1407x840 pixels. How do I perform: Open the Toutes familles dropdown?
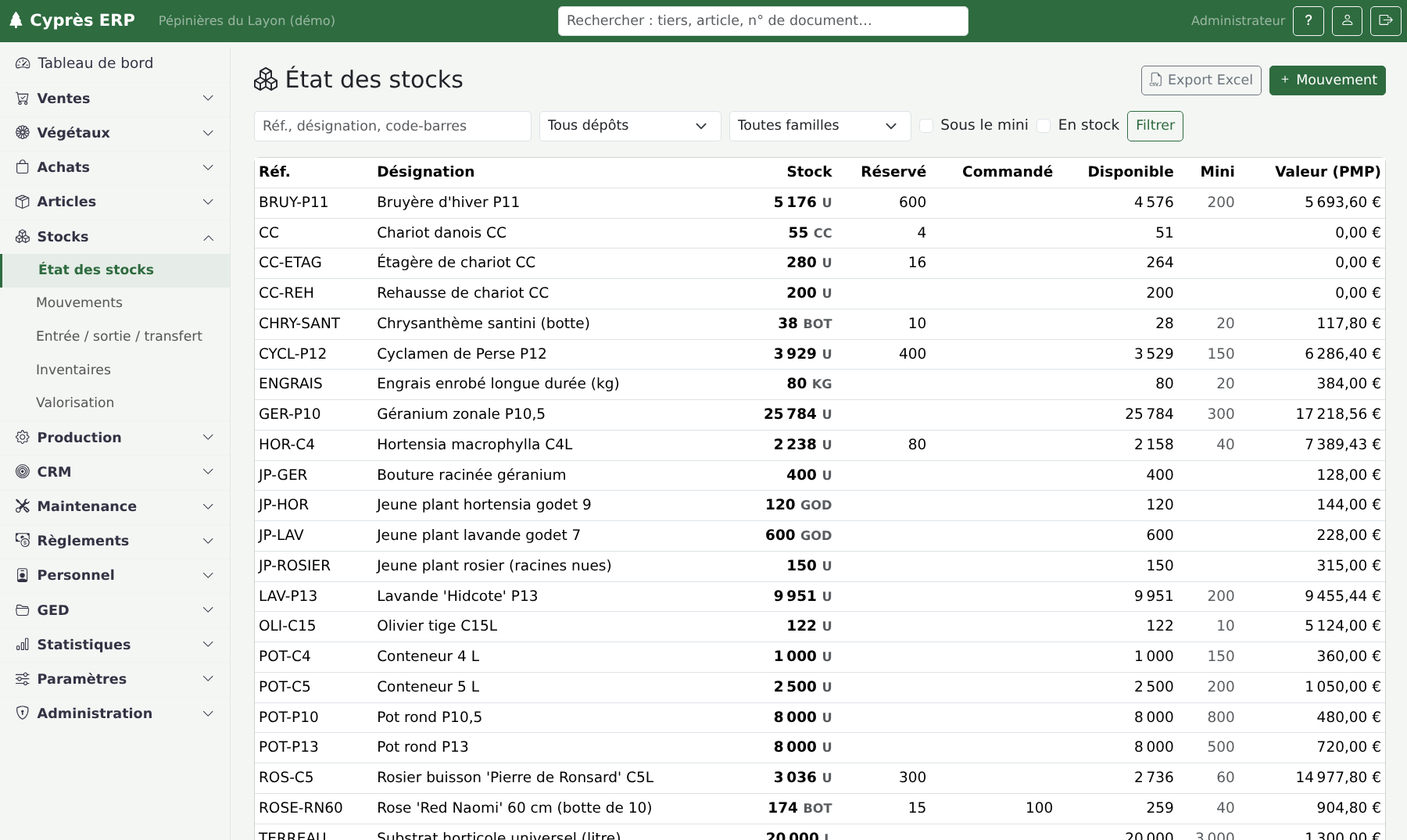tap(820, 126)
